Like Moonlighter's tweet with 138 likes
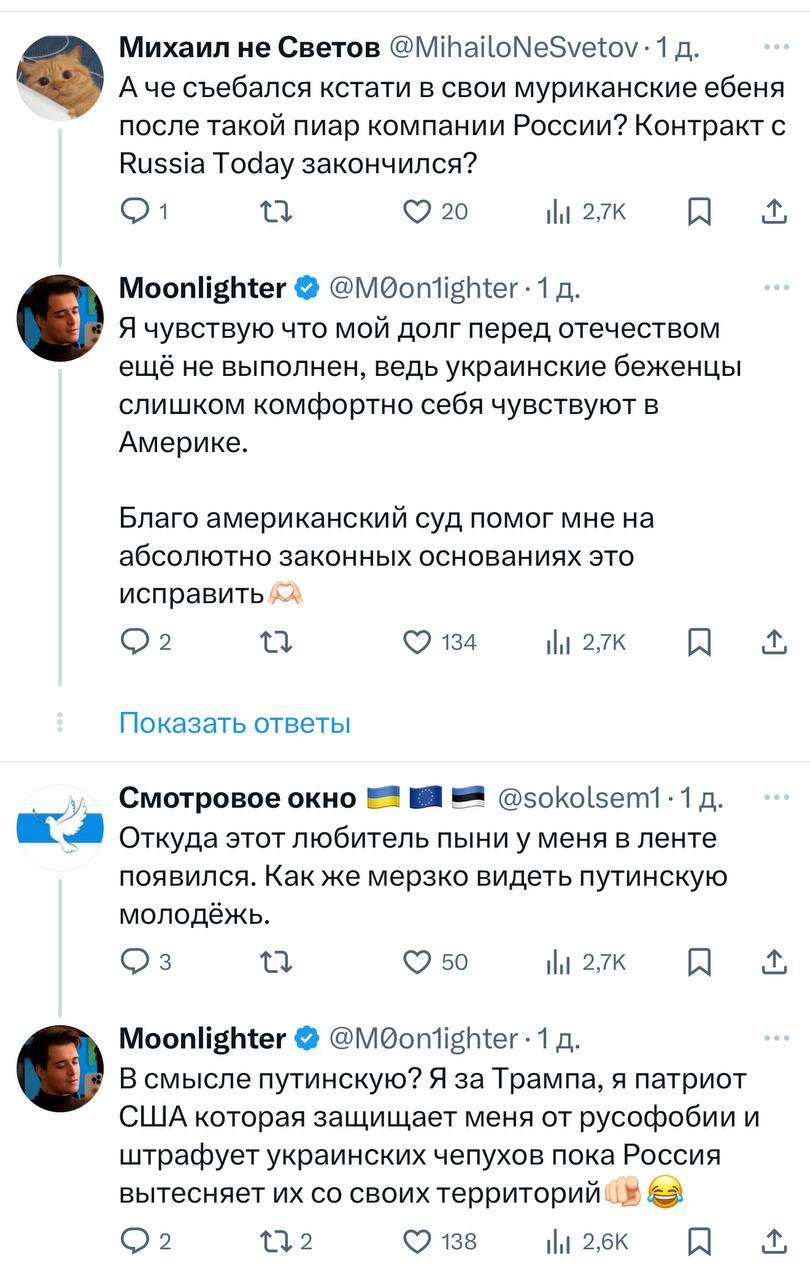Screen dimensions: 810x1280 [418, 1242]
